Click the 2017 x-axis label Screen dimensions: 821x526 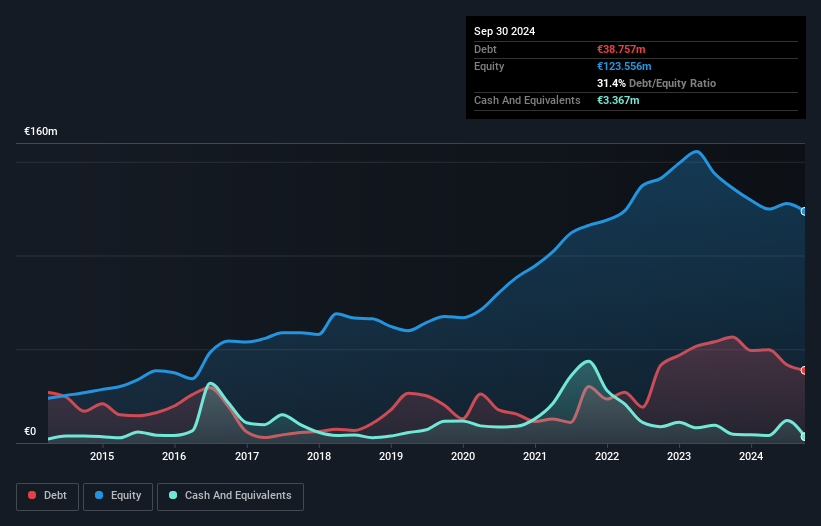247,456
